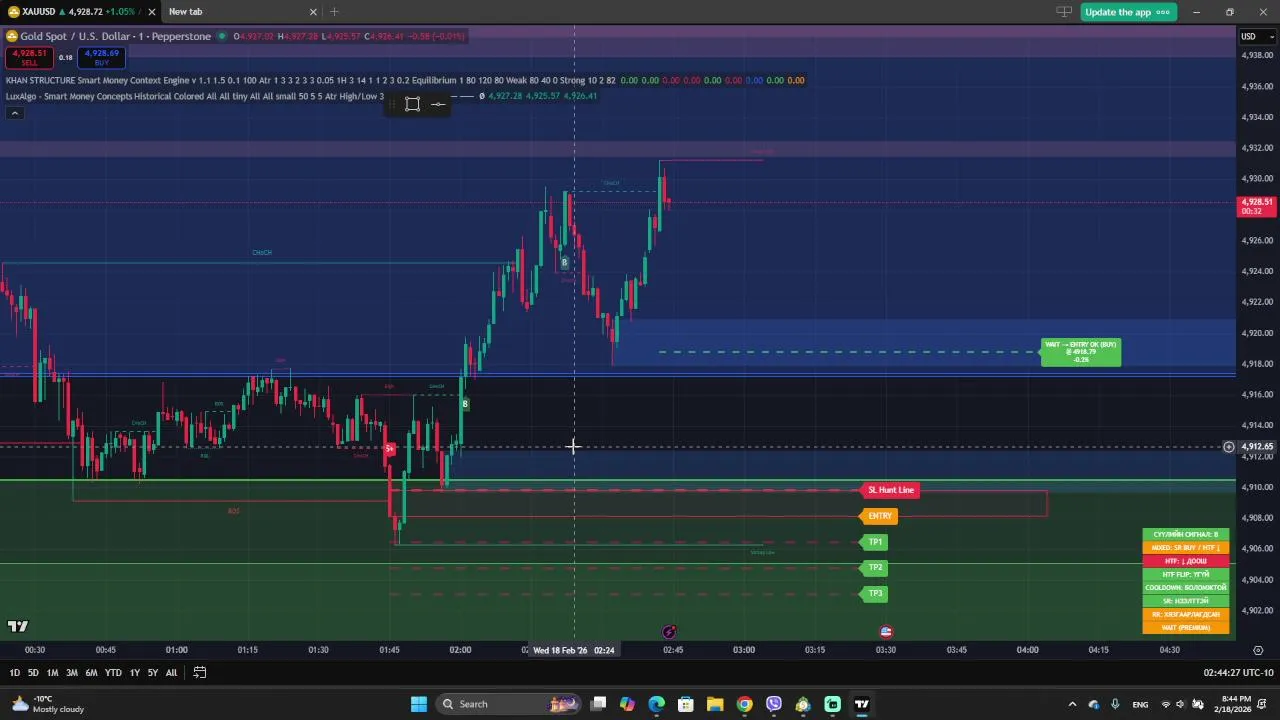The height and width of the screenshot is (720, 1280).
Task: Click the BUY 4,928.69 button
Action: tap(101, 57)
